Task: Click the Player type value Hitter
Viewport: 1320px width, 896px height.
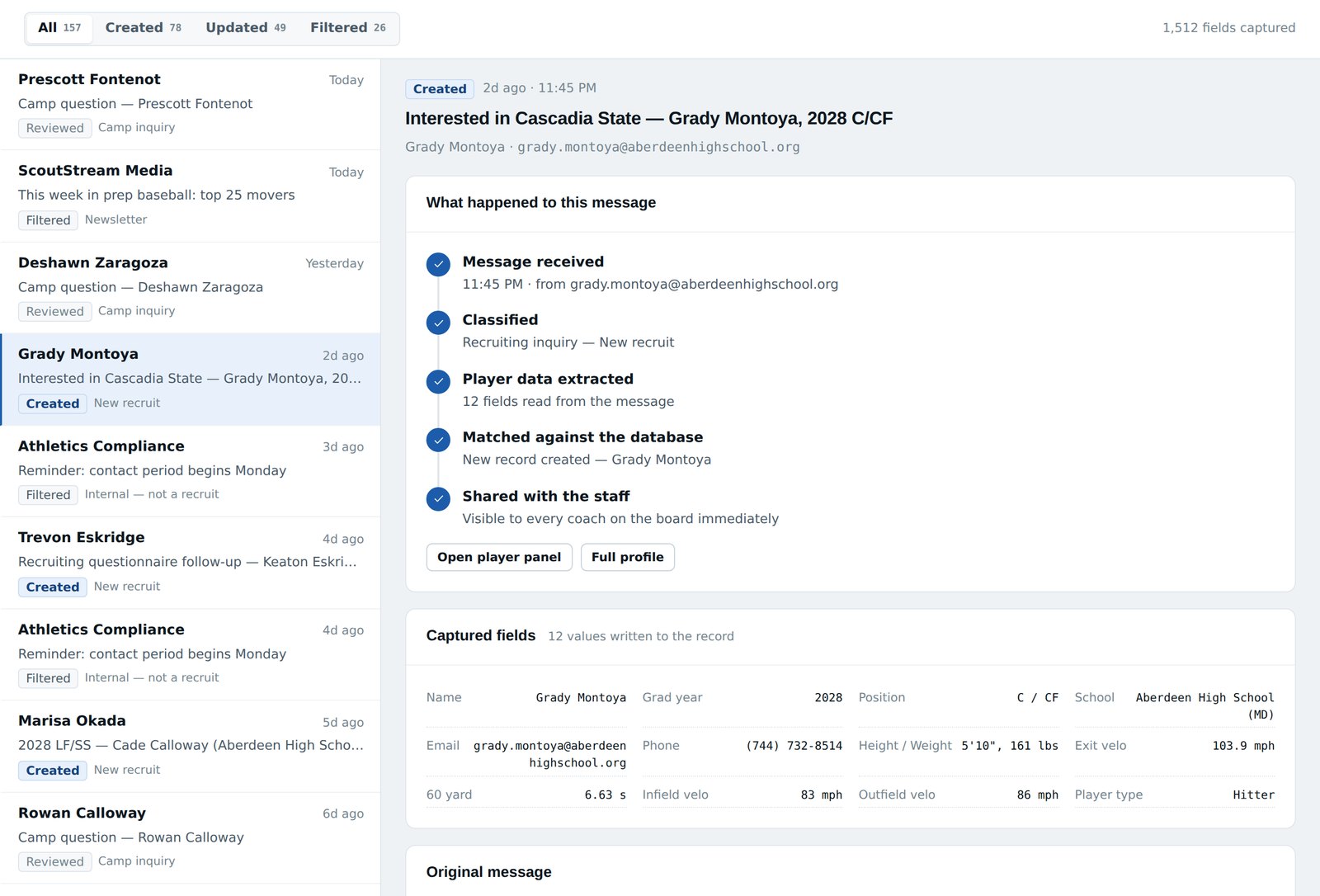Action: [x=1254, y=795]
